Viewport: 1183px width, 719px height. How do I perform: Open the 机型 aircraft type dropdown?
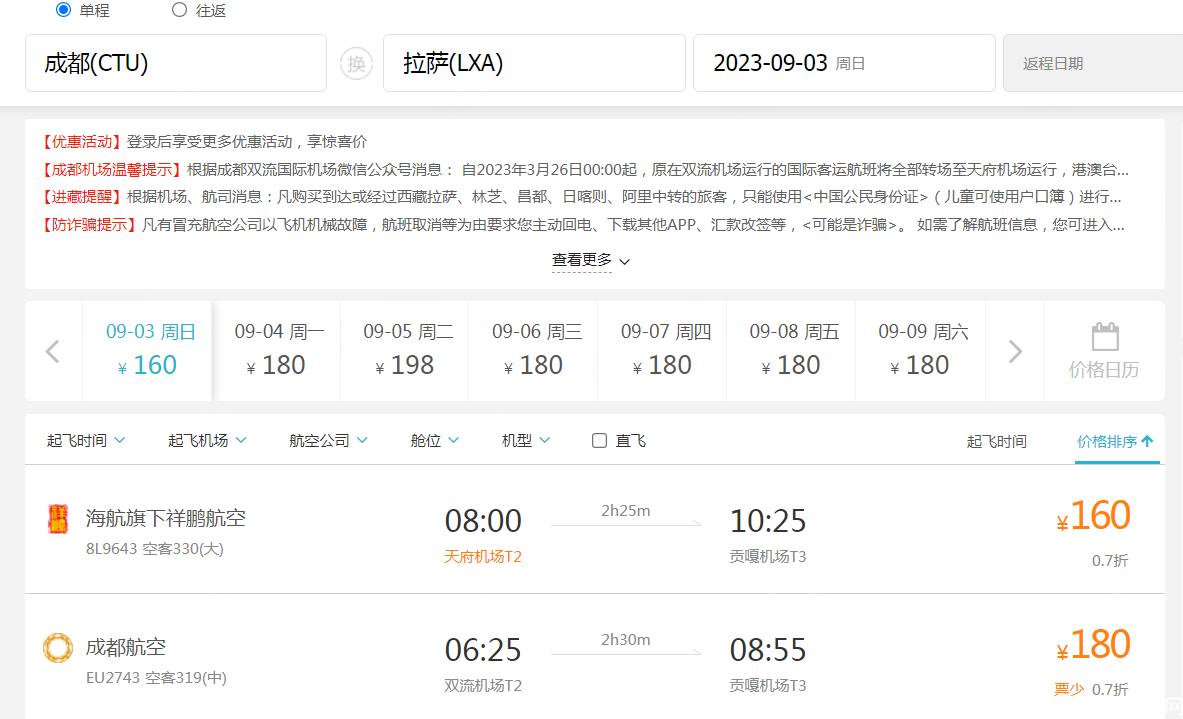point(526,441)
